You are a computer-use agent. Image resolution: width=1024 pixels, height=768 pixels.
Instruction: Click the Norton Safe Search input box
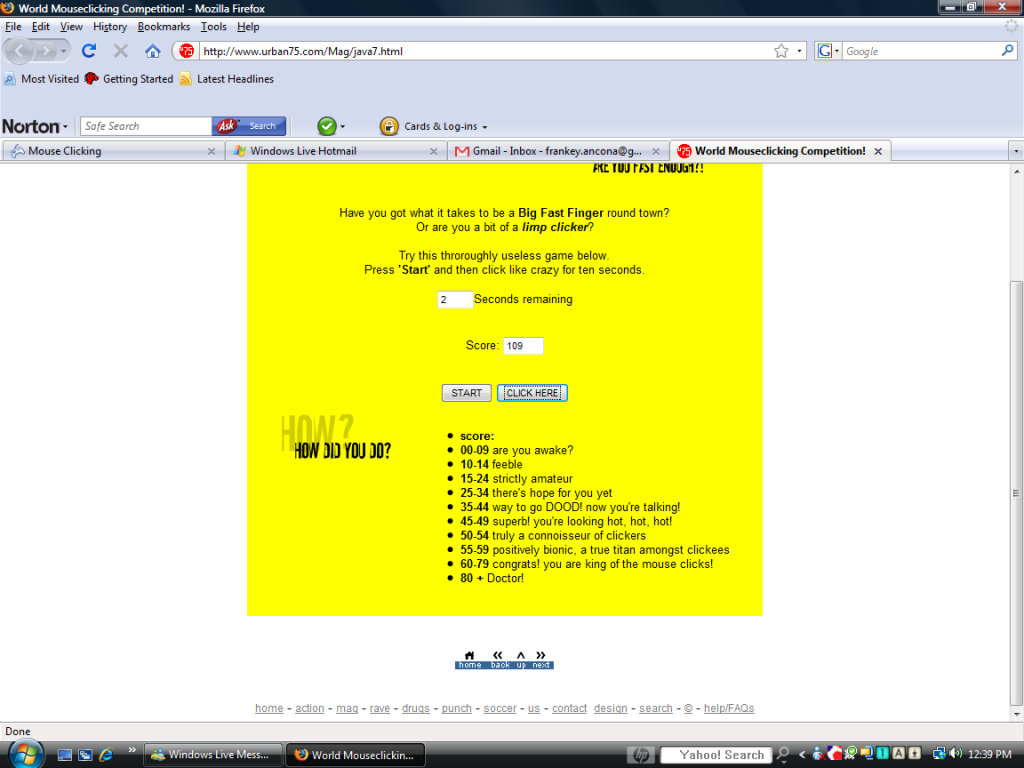[145, 126]
